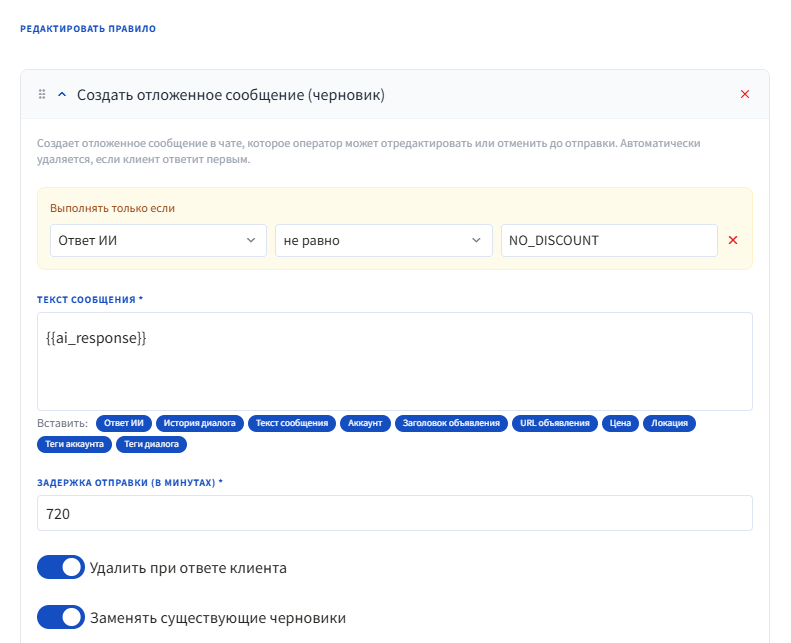Image resolution: width=791 pixels, height=643 pixels.
Task: Insert the 'Ответ ИИ' variable chip
Action: point(124,423)
